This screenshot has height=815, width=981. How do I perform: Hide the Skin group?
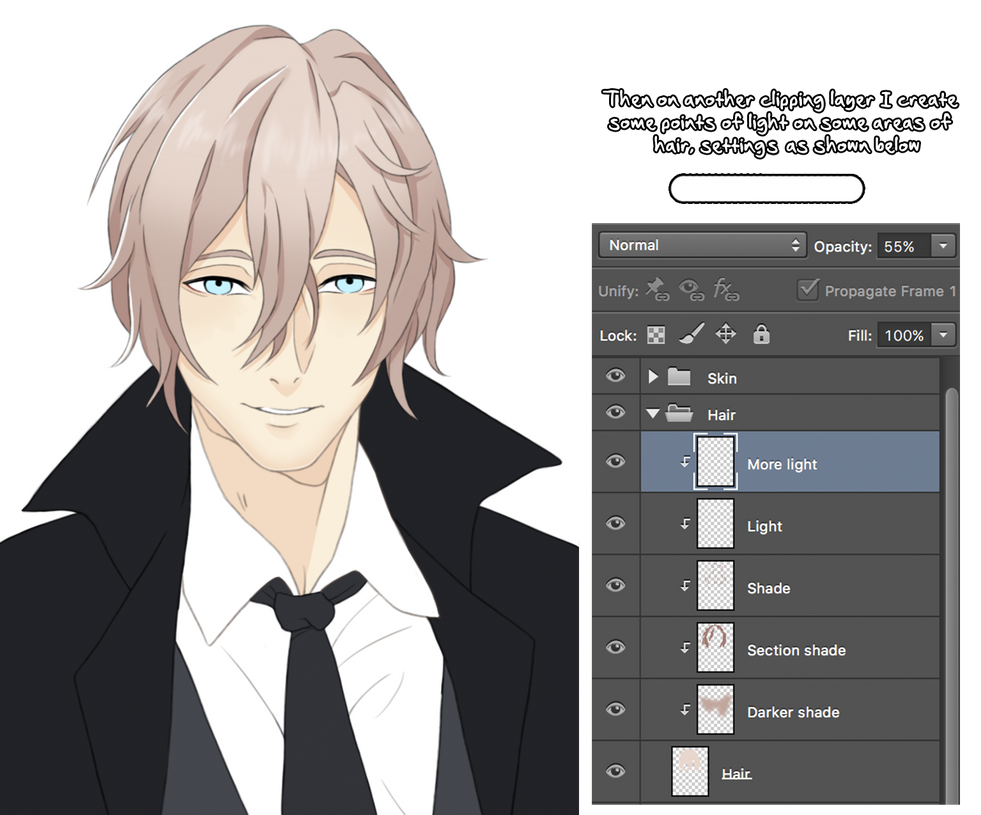coord(616,375)
